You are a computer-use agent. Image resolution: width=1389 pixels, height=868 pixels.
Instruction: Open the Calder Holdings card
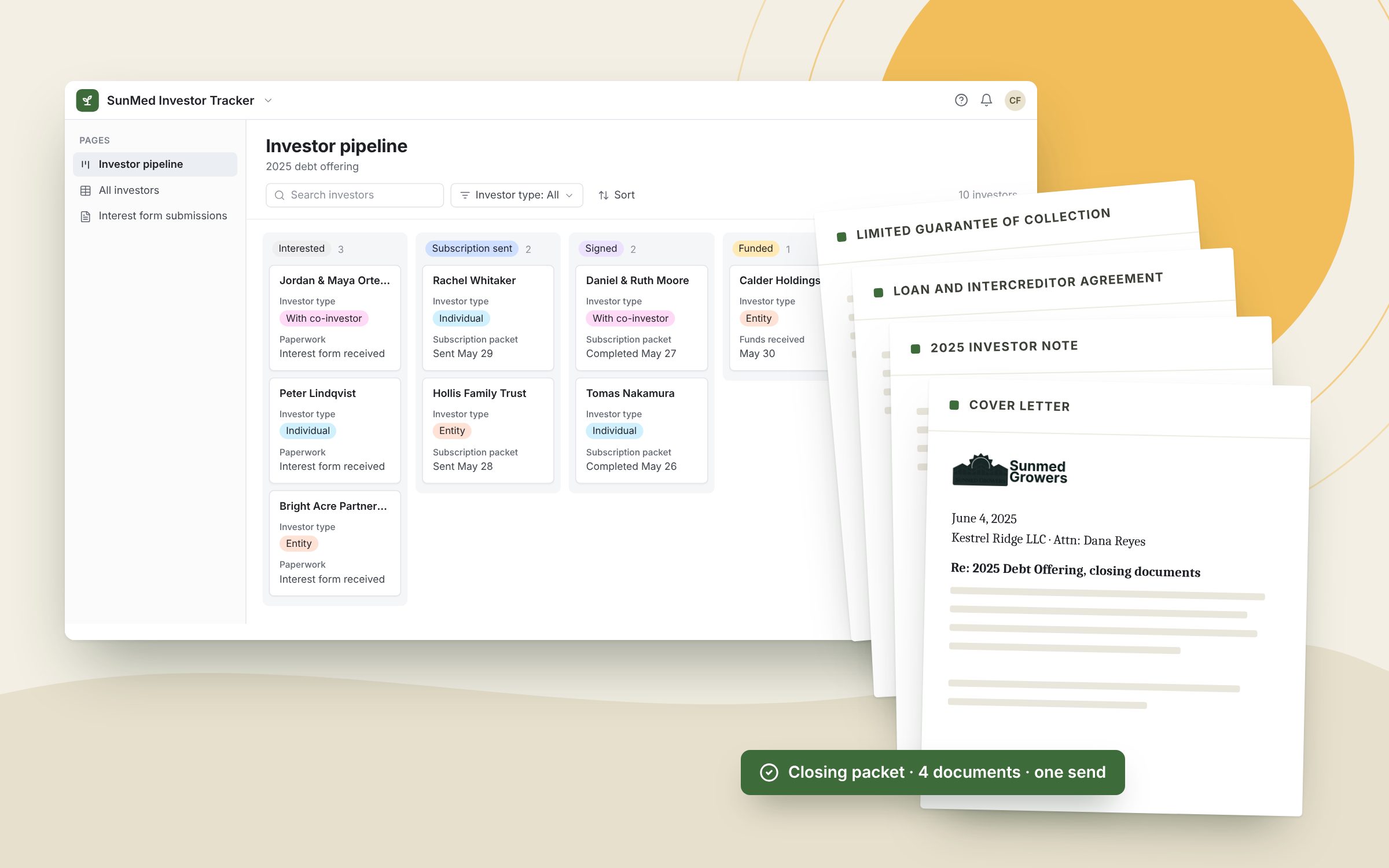(x=778, y=318)
